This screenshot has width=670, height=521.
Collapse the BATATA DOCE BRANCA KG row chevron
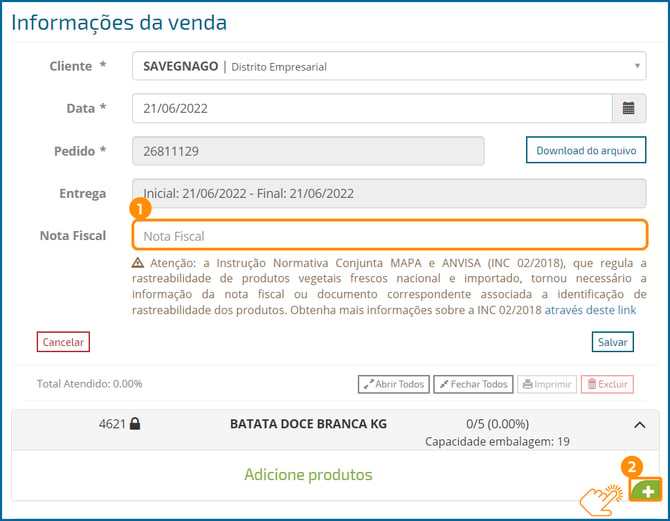point(639,425)
